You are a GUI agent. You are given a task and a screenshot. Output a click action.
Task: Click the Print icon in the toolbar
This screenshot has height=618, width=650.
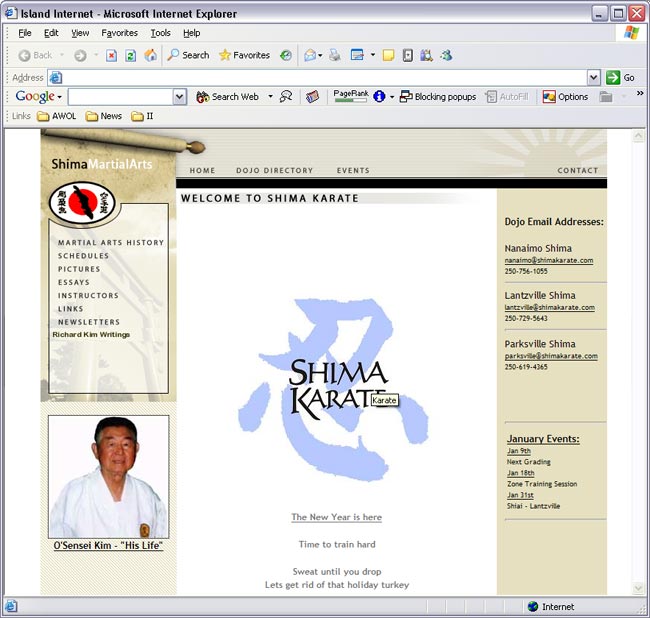pos(334,55)
